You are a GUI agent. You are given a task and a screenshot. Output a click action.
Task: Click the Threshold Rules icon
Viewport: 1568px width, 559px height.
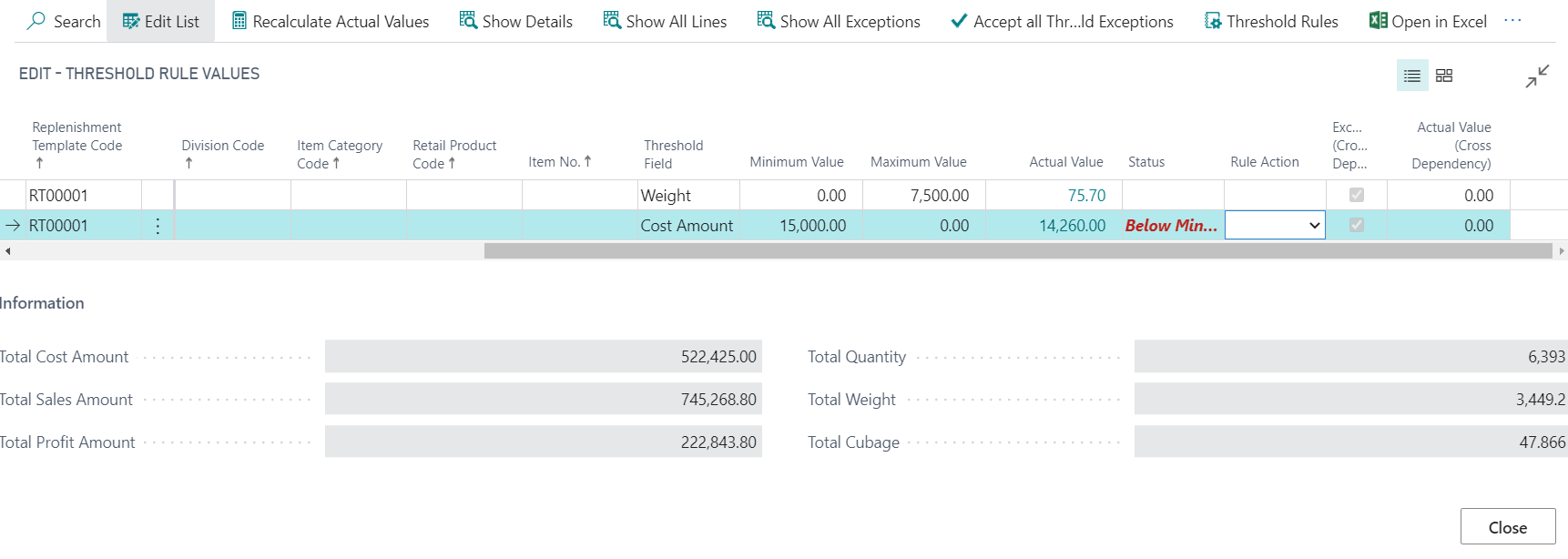pyautogui.click(x=1213, y=21)
